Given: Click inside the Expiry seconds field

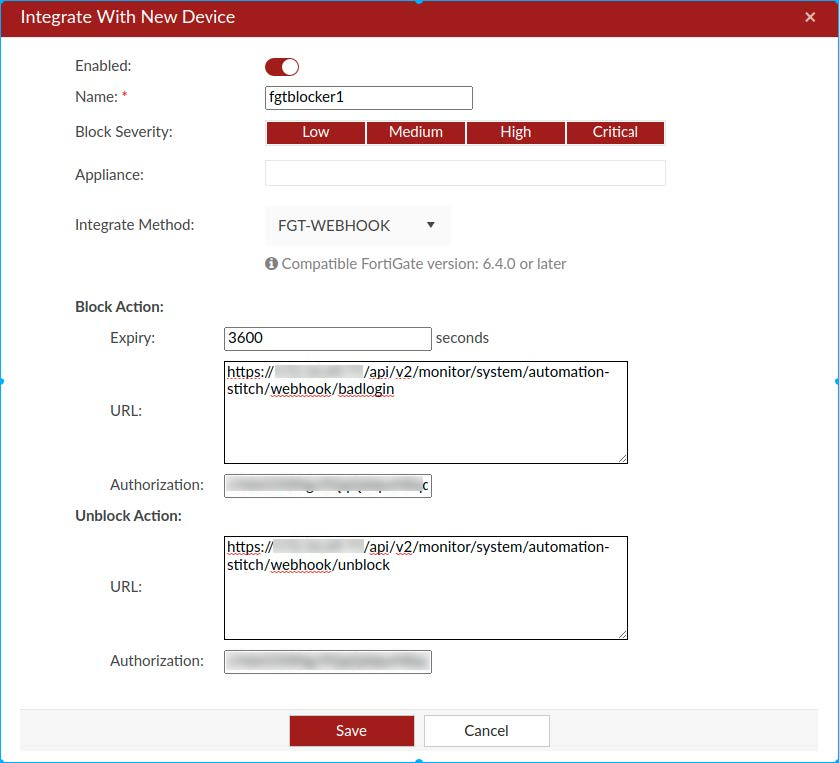Looking at the screenshot, I should [x=327, y=338].
